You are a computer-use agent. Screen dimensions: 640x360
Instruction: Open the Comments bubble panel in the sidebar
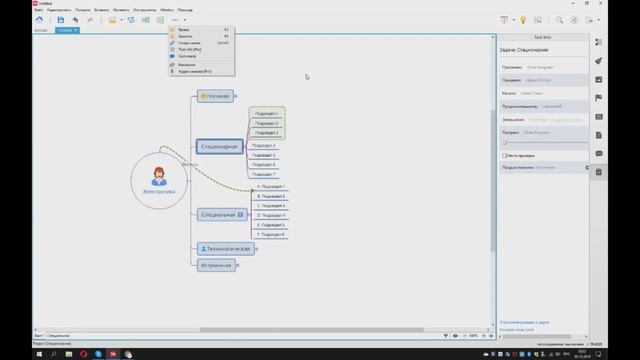point(599,153)
